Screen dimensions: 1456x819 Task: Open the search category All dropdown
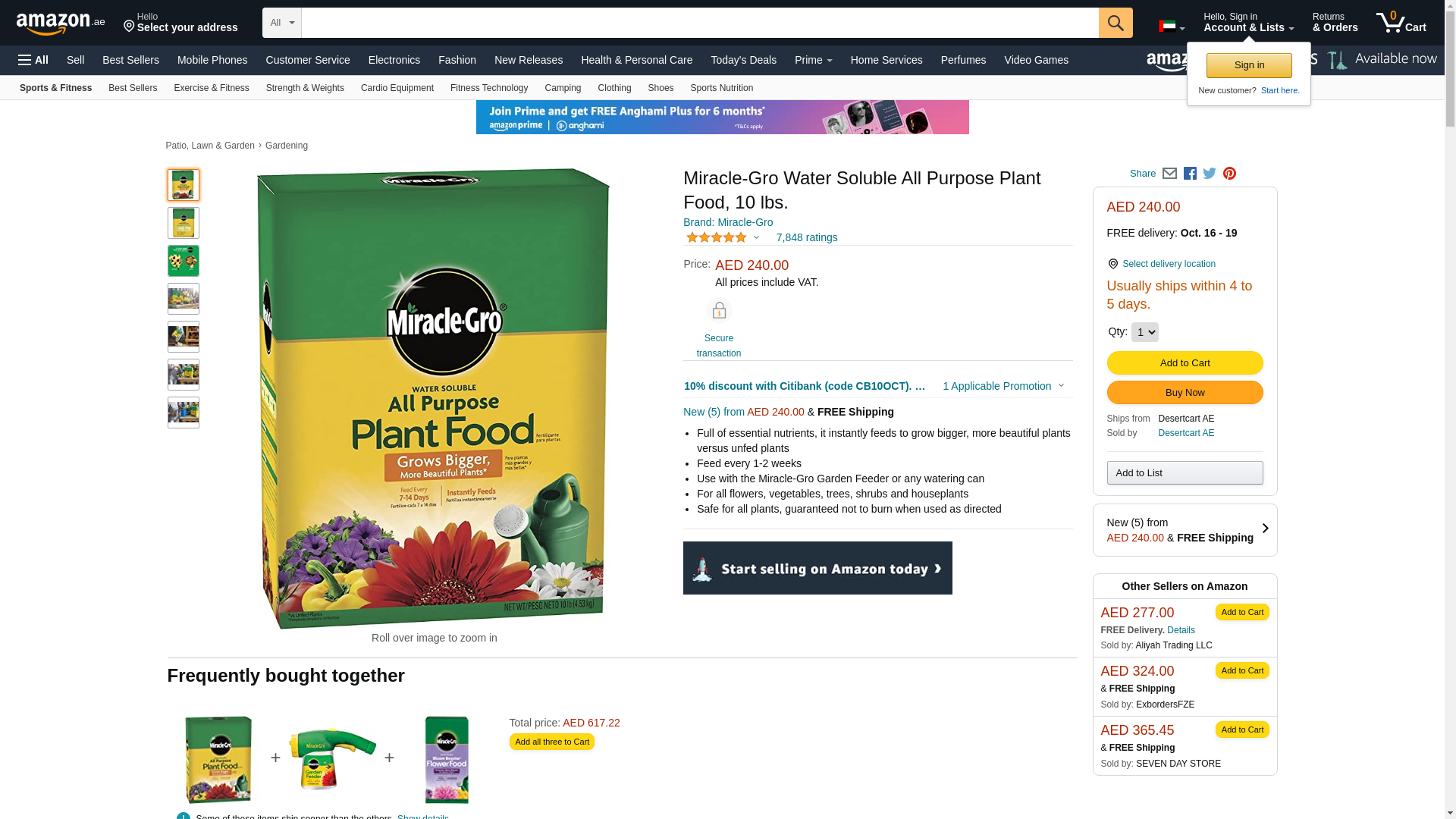tap(281, 23)
